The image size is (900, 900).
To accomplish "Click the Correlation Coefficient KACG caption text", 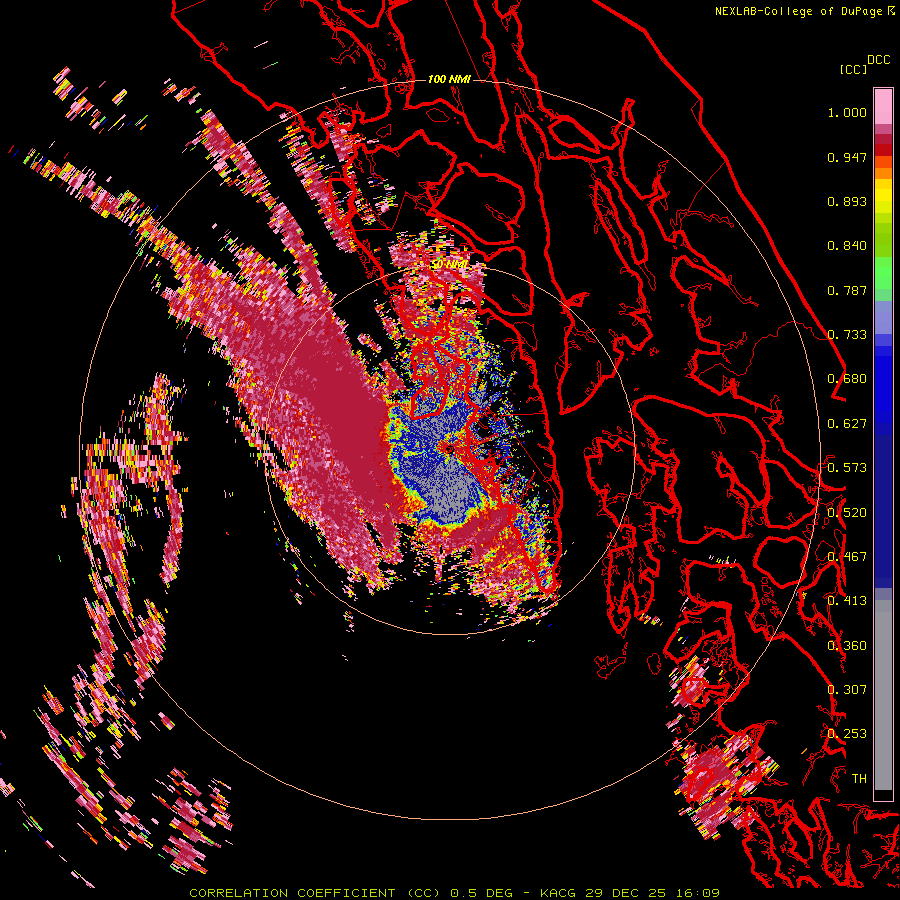I will [454, 893].
